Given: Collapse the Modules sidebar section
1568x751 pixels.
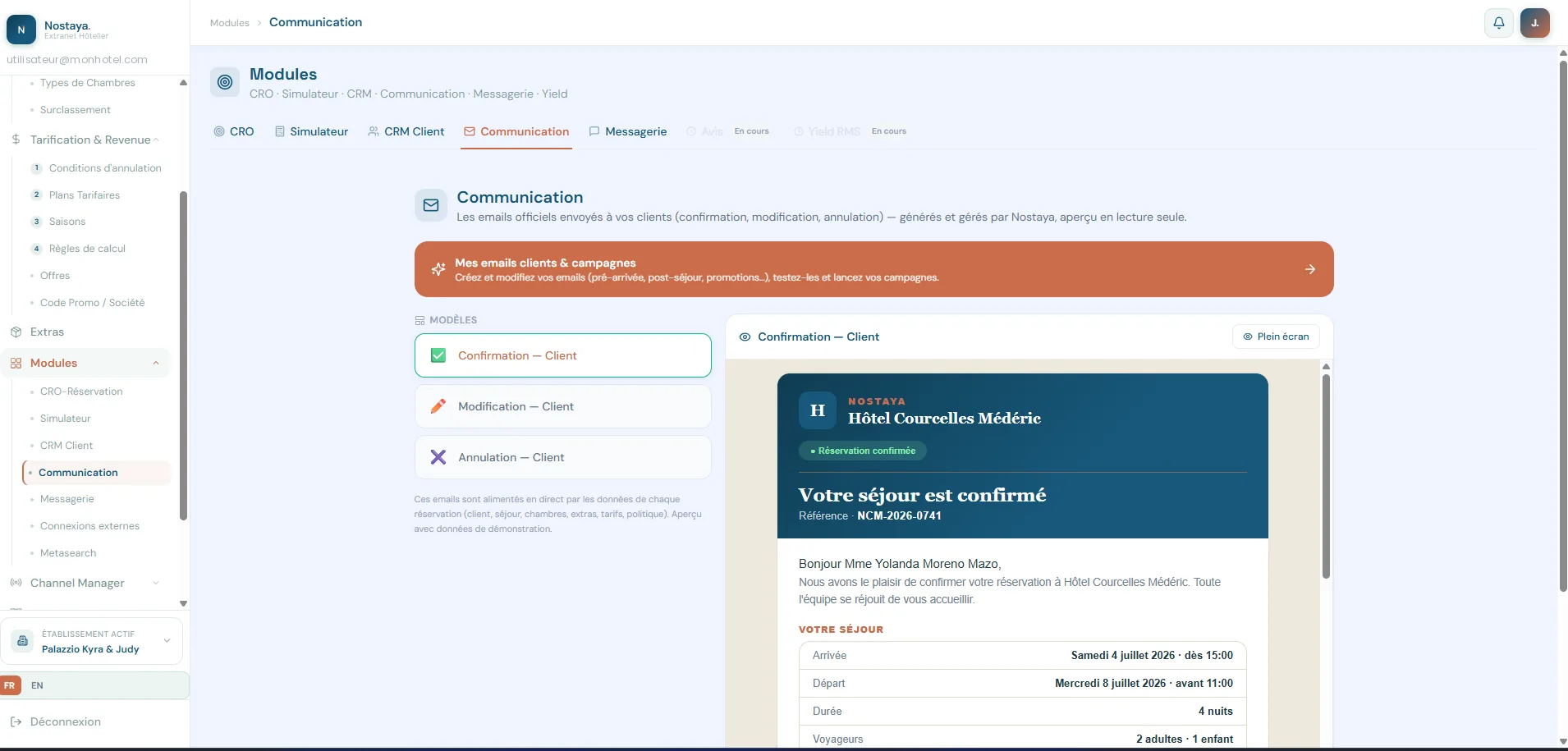Looking at the screenshot, I should (x=156, y=363).
